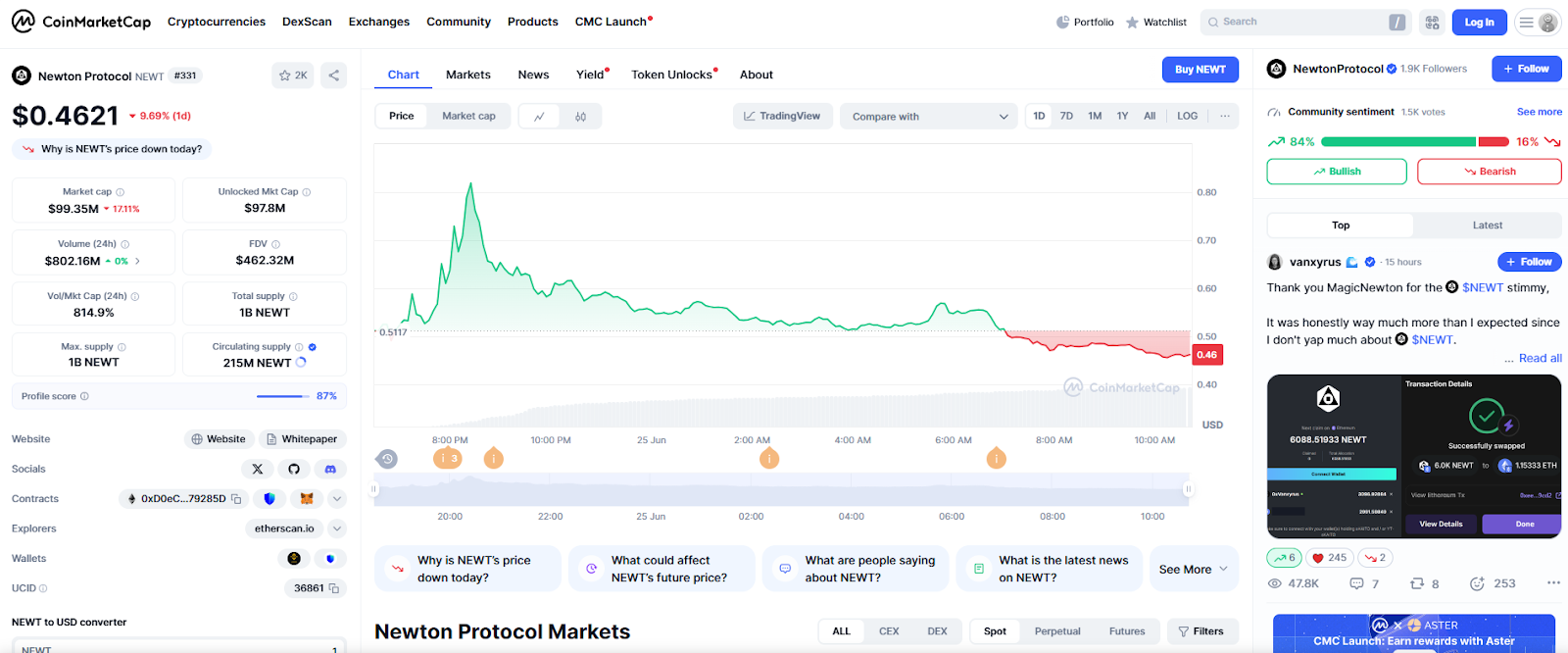Expand the Explorers list chevron

(x=337, y=528)
